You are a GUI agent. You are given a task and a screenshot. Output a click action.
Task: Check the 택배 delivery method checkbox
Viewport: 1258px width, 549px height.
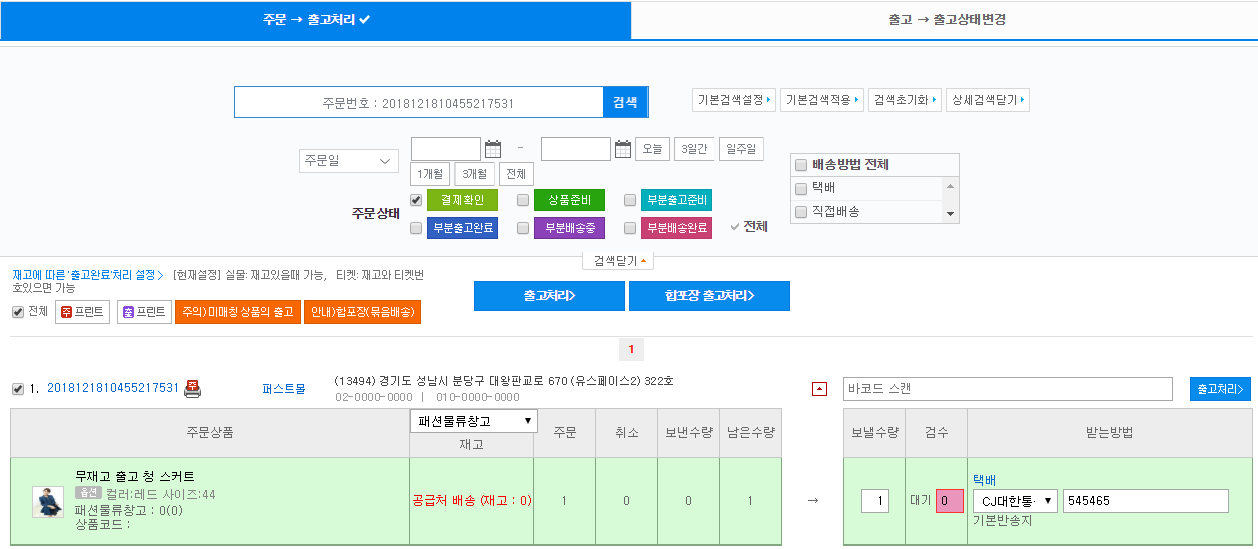point(800,188)
